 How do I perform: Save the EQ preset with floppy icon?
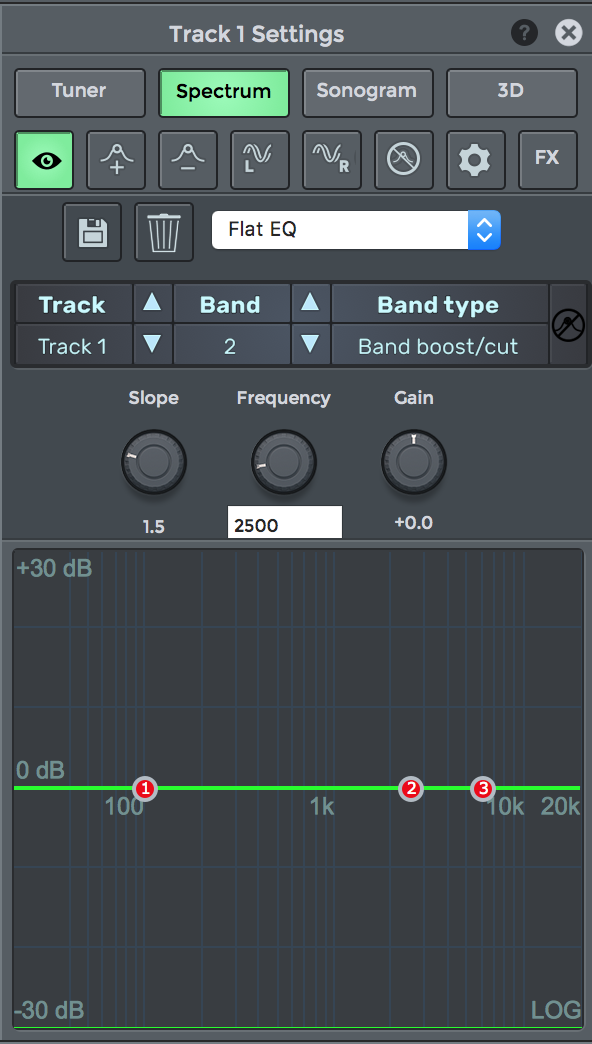(x=92, y=232)
